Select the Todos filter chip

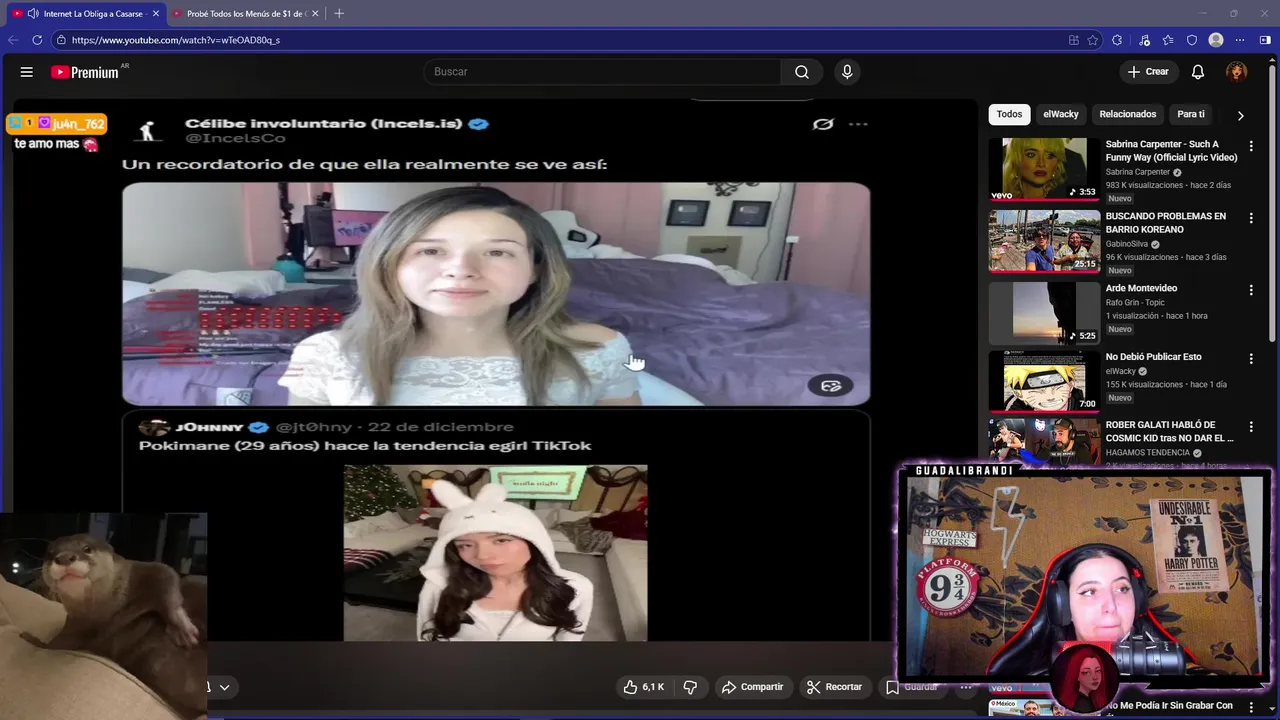click(1009, 114)
